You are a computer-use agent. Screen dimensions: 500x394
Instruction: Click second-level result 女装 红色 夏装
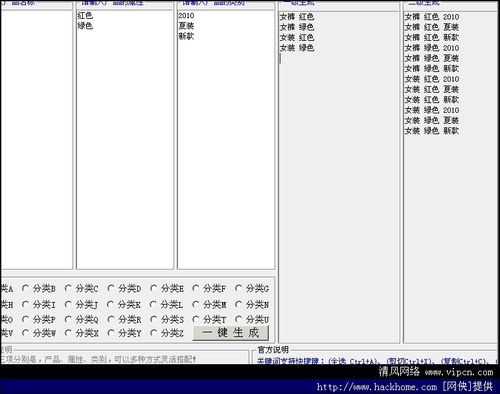[432, 89]
